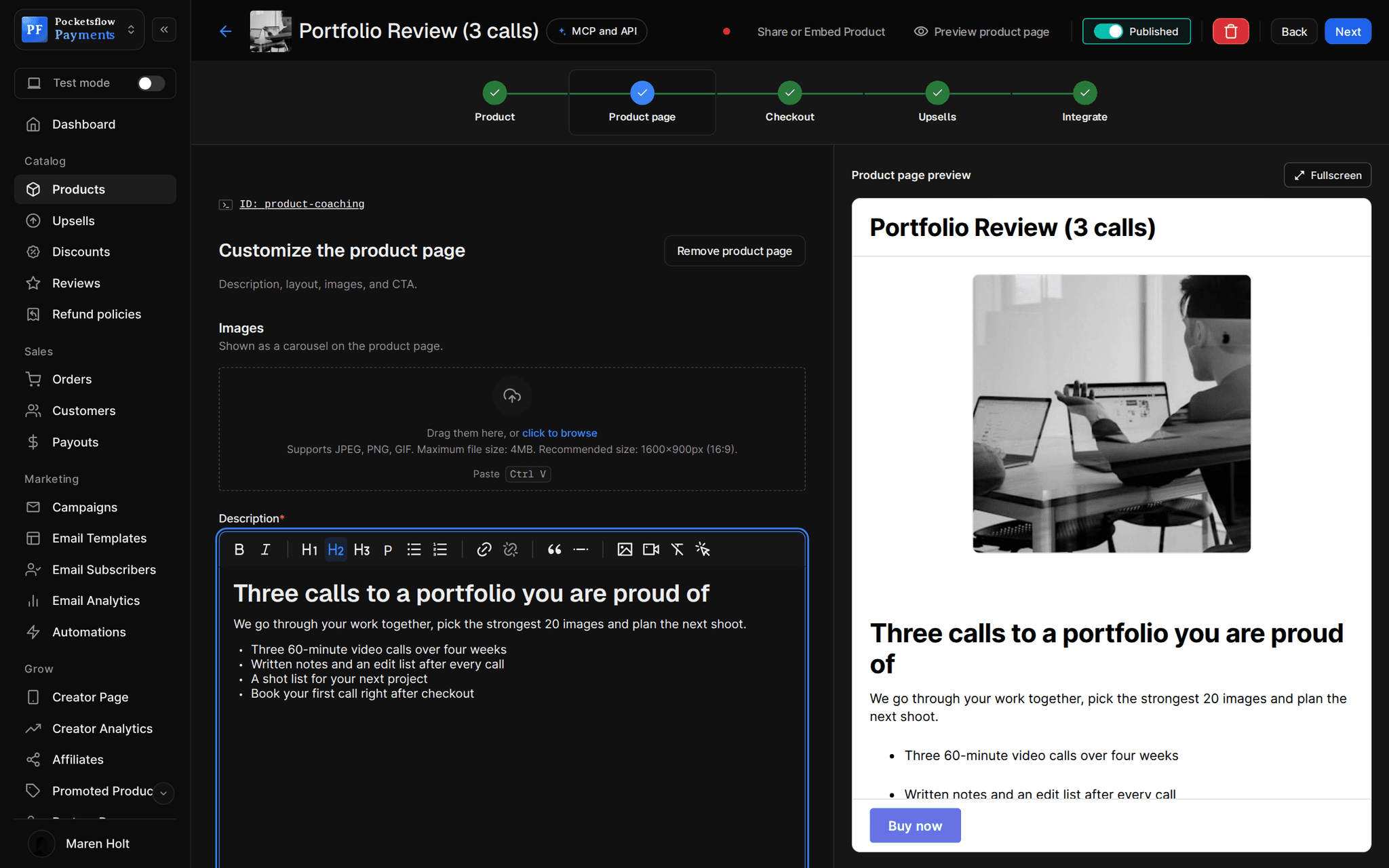
Task: Toggle Test mode switch
Action: pos(151,83)
